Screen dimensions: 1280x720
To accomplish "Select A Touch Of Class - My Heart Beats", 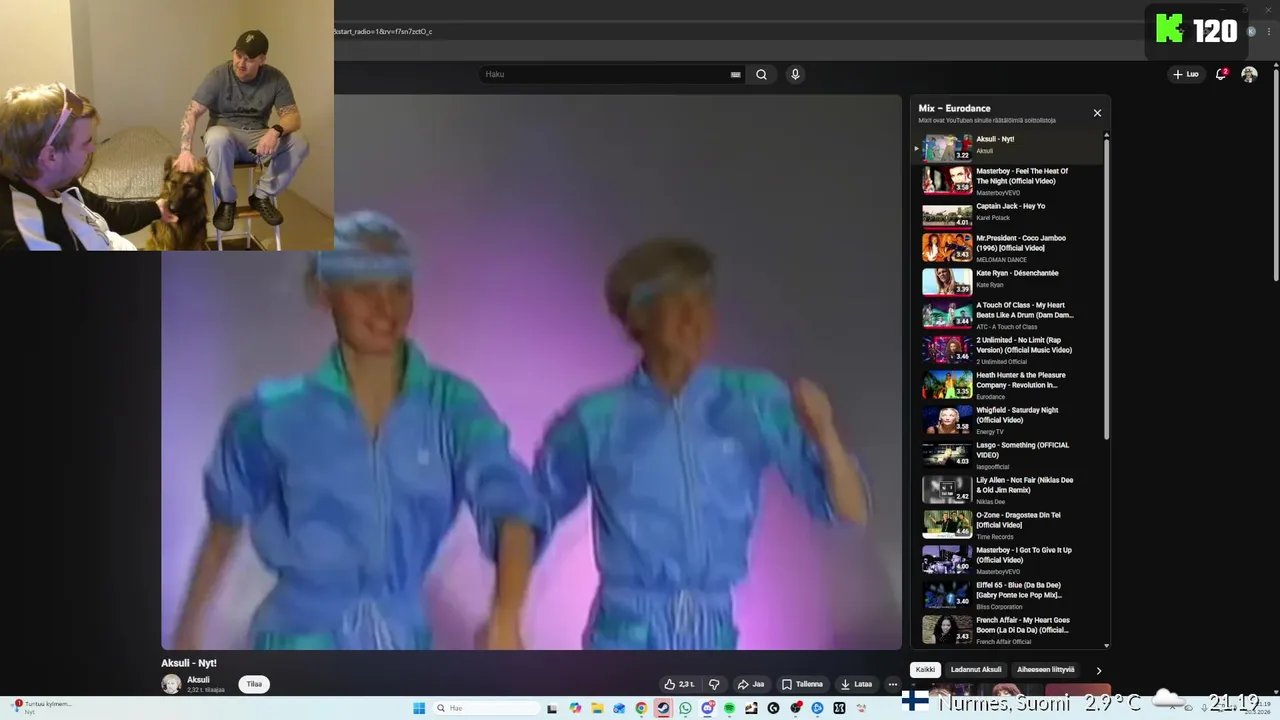I will [1007, 315].
